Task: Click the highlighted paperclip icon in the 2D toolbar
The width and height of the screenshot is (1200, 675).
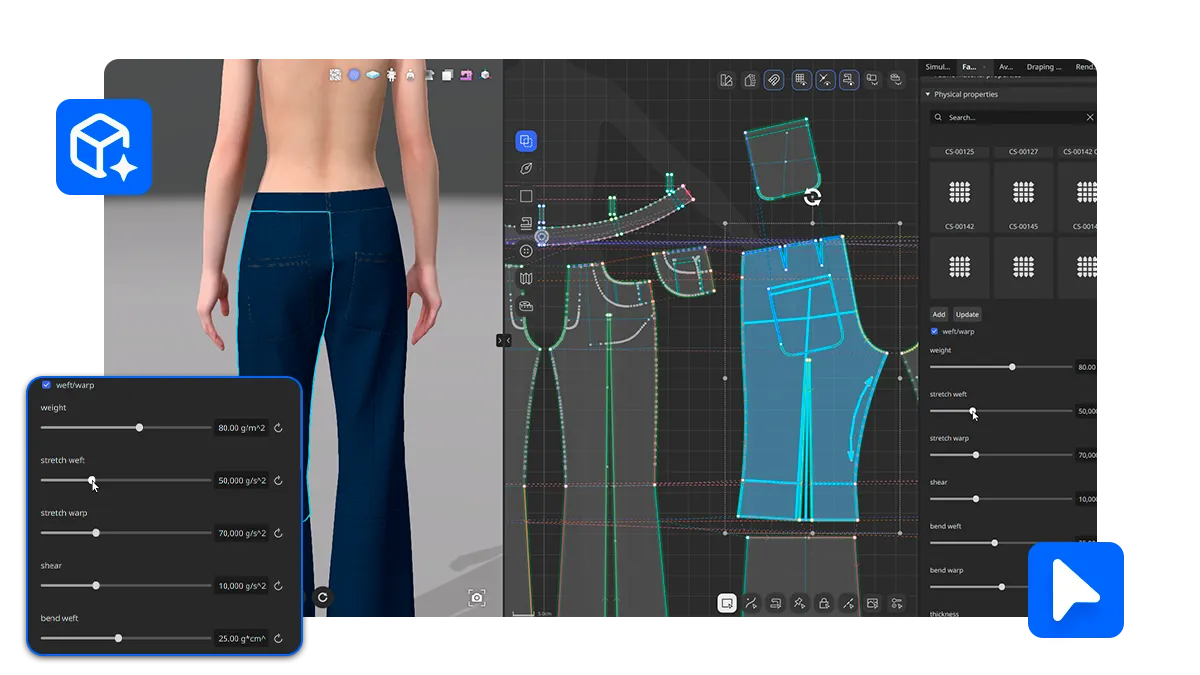Action: pos(774,80)
